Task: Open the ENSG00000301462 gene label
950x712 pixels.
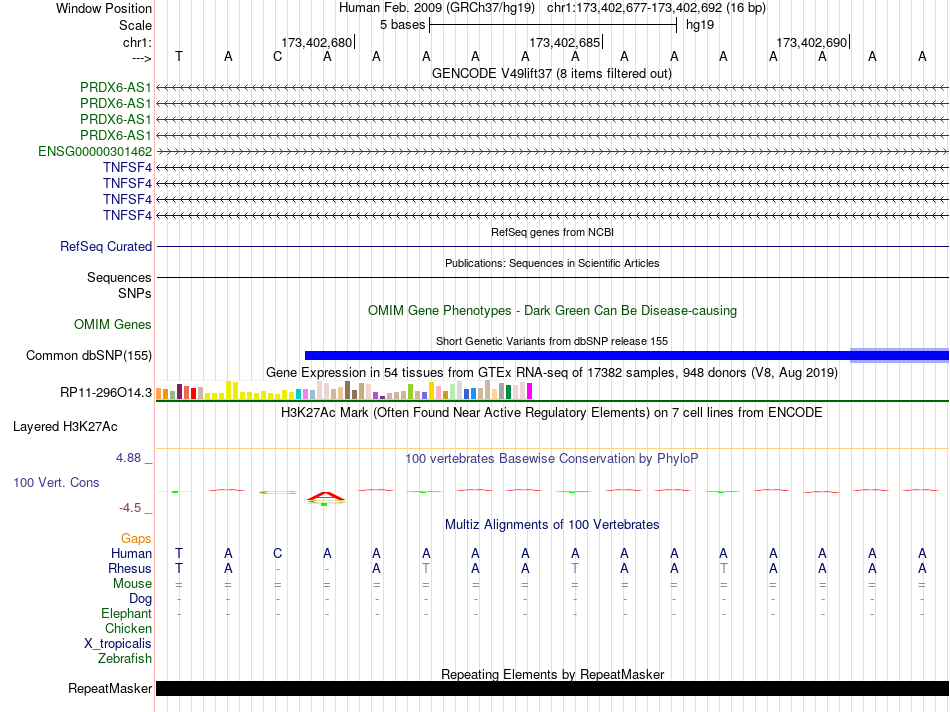Action: point(95,151)
